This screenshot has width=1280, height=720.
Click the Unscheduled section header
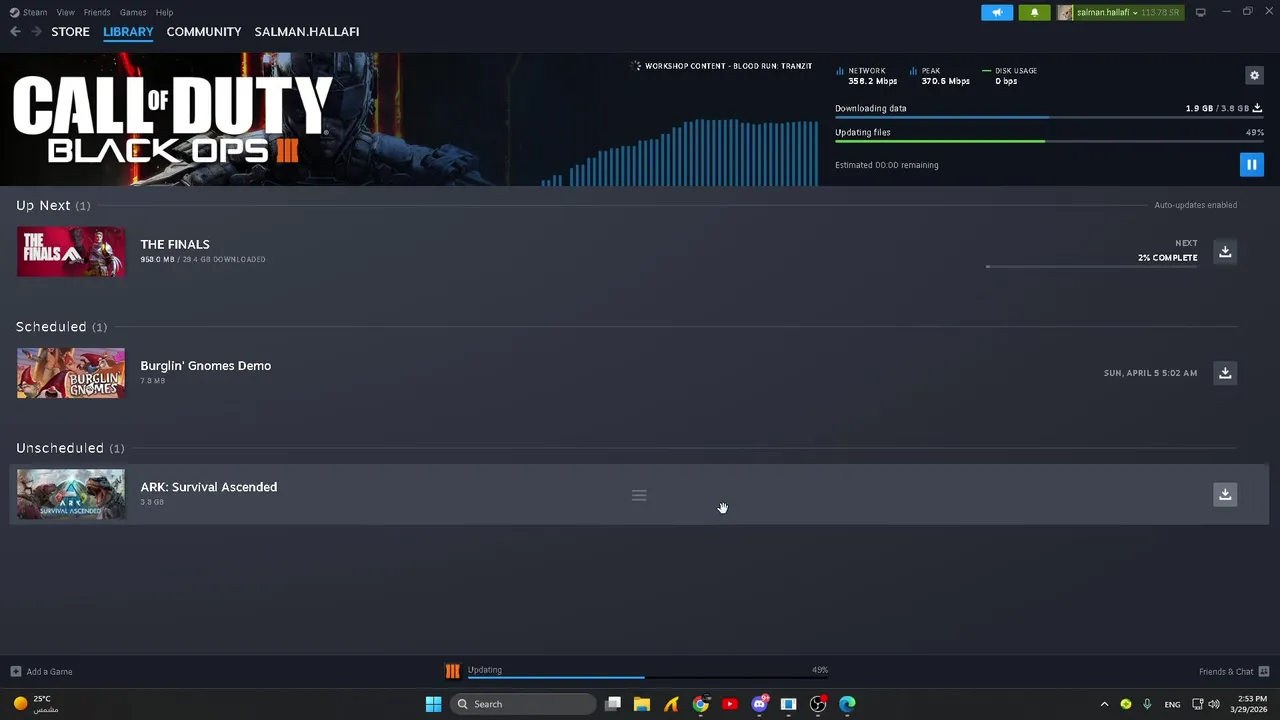[x=70, y=448]
